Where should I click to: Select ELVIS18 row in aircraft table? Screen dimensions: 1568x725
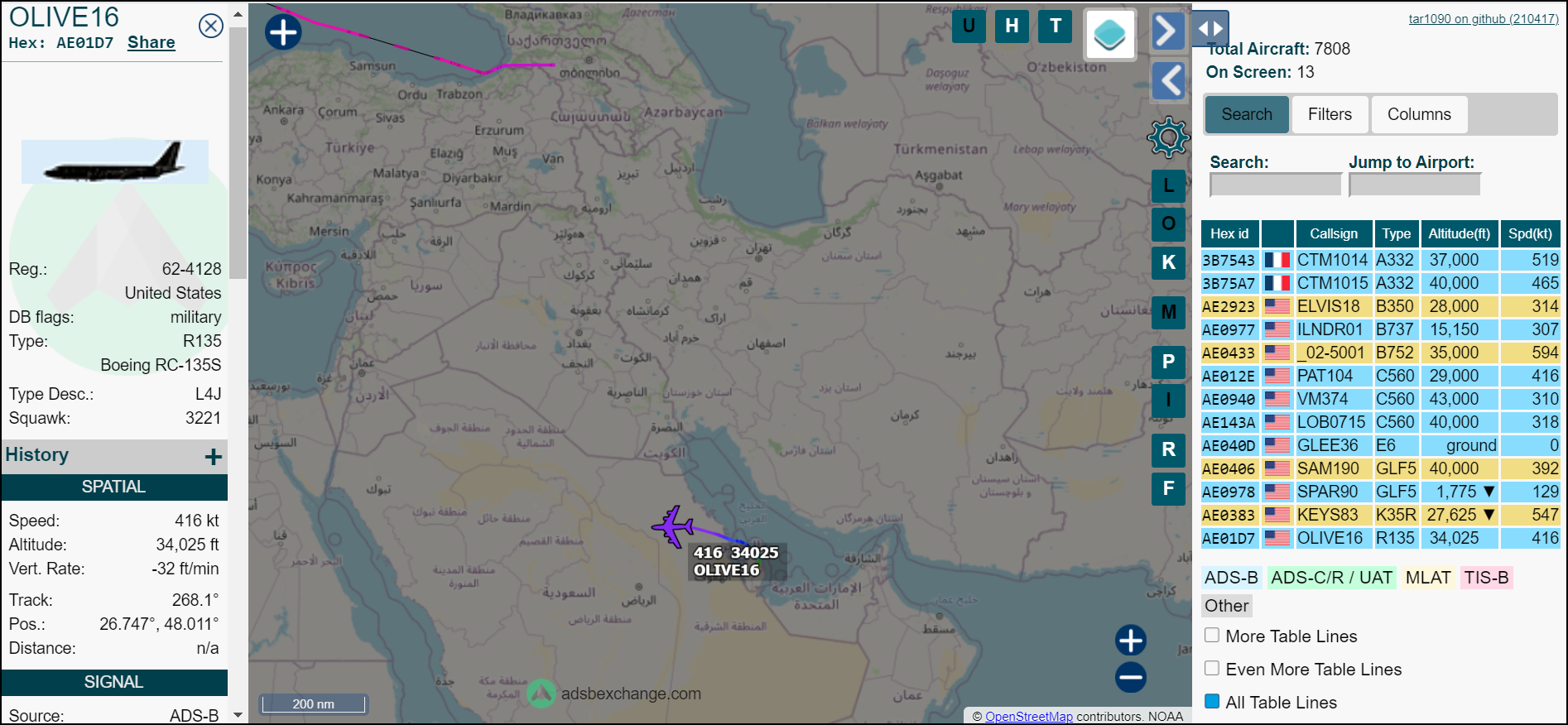[x=1380, y=306]
